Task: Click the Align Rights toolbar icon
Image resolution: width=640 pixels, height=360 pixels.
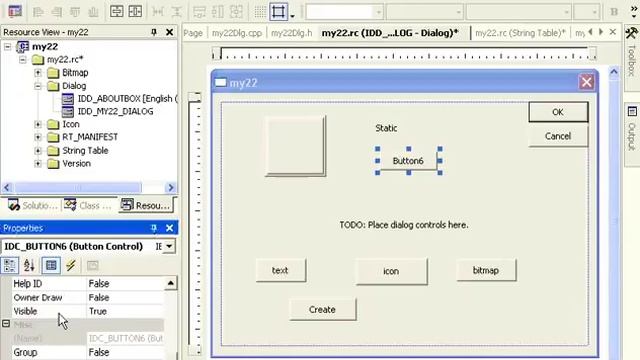Action: click(x=57, y=12)
